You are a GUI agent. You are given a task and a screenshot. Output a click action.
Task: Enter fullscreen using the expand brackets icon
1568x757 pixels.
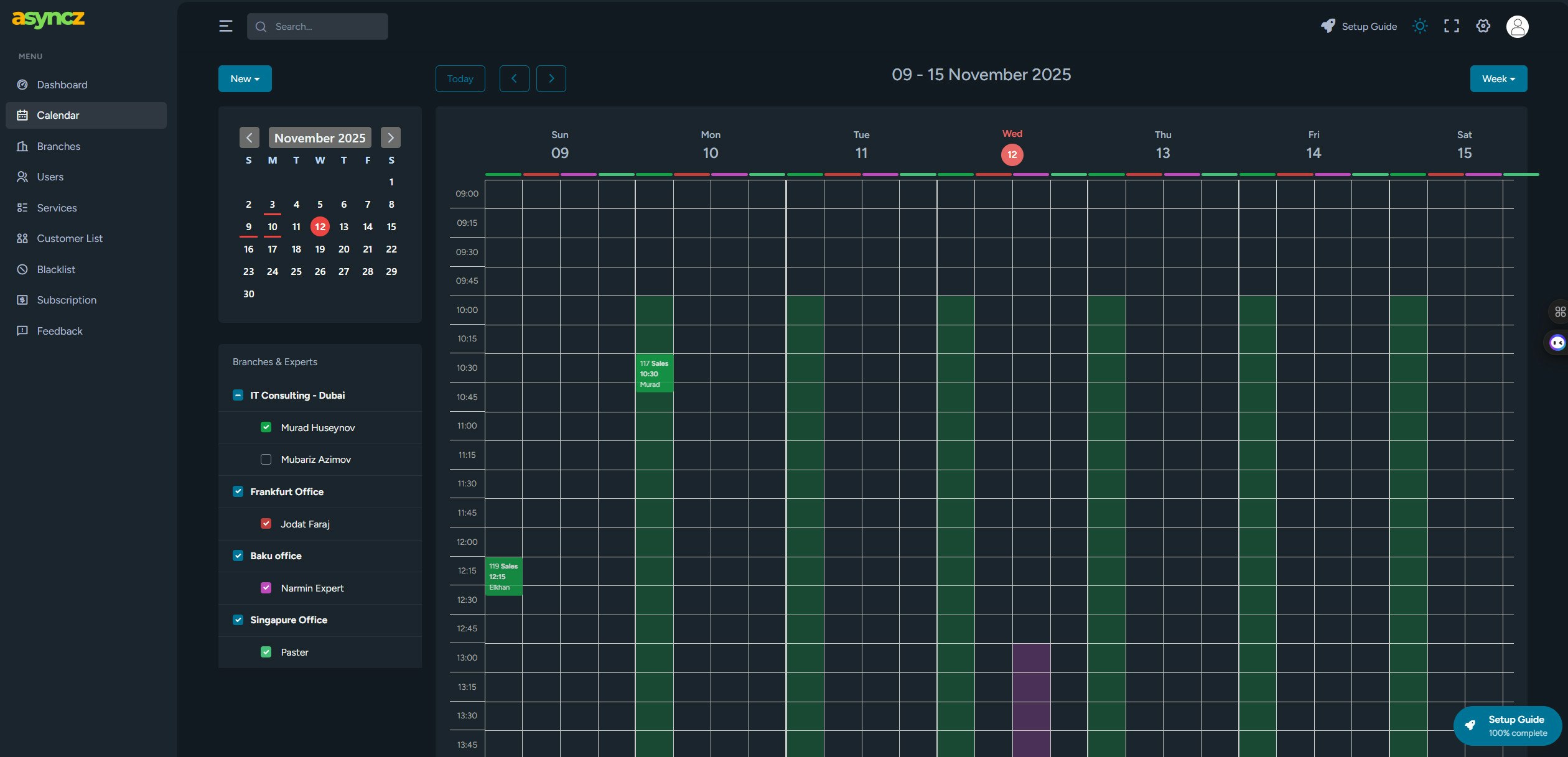pyautogui.click(x=1451, y=26)
